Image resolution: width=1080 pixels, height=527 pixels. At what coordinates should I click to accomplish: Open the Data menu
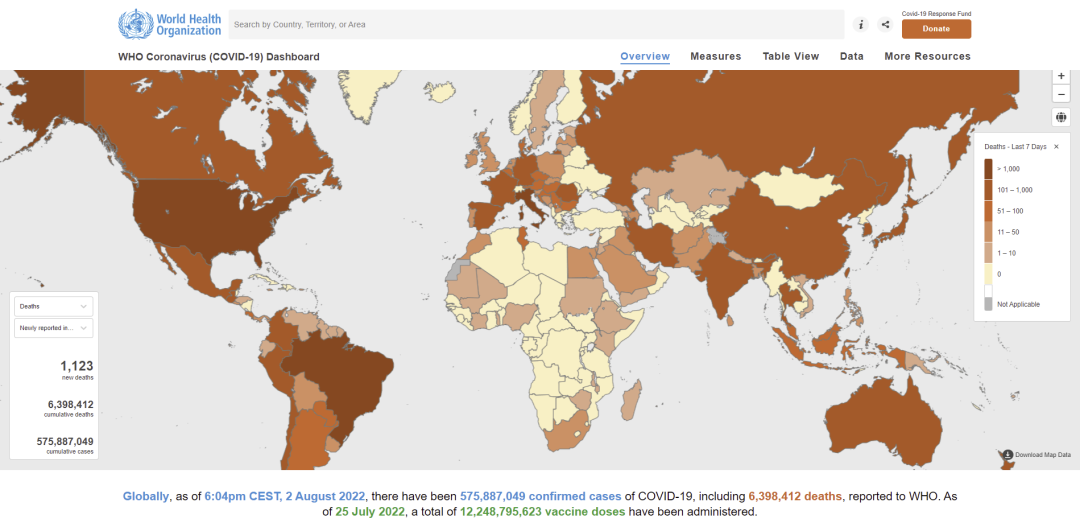(x=851, y=57)
